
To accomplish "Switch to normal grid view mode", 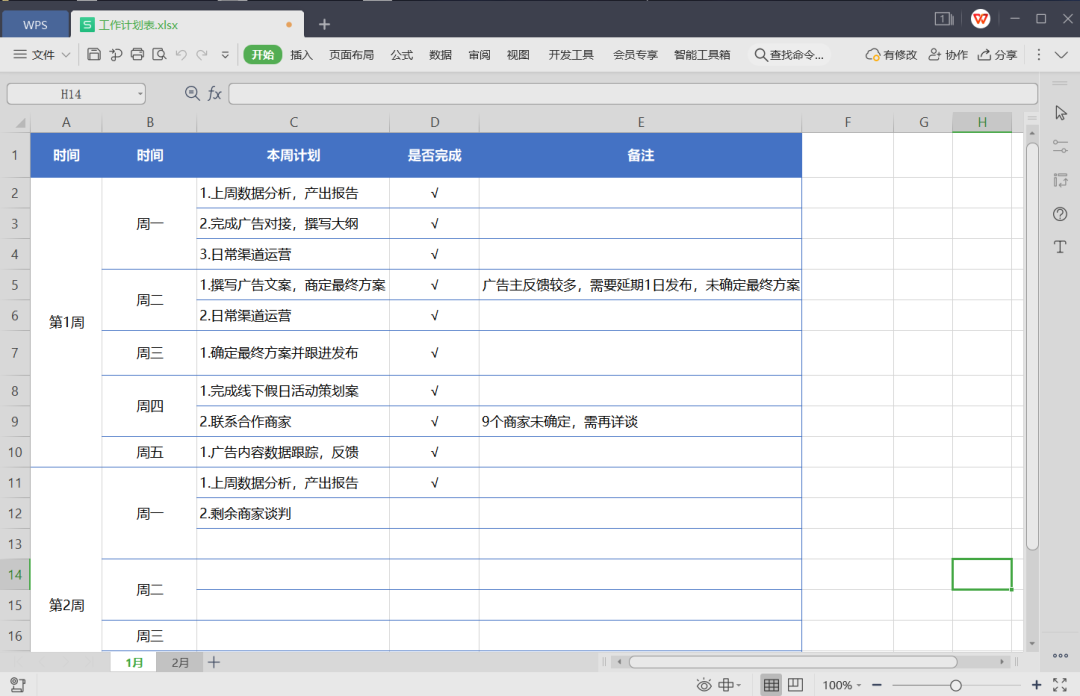I will 771,685.
